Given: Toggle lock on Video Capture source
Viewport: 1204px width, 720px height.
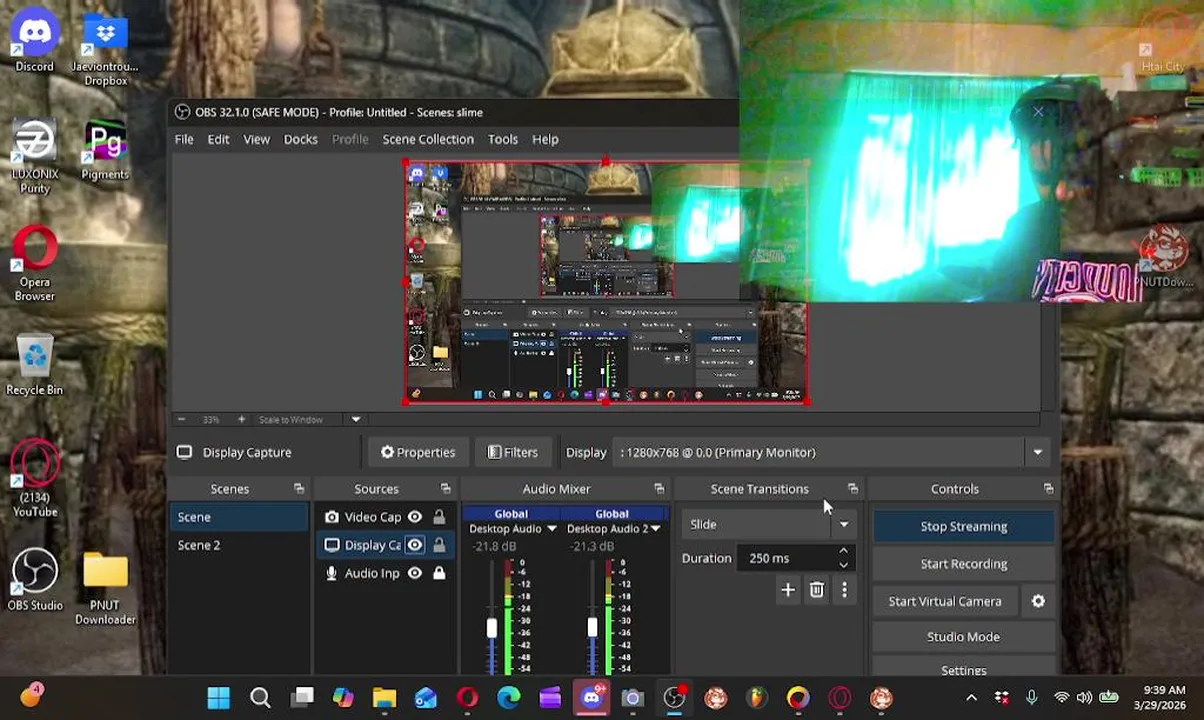Looking at the screenshot, I should [x=439, y=517].
